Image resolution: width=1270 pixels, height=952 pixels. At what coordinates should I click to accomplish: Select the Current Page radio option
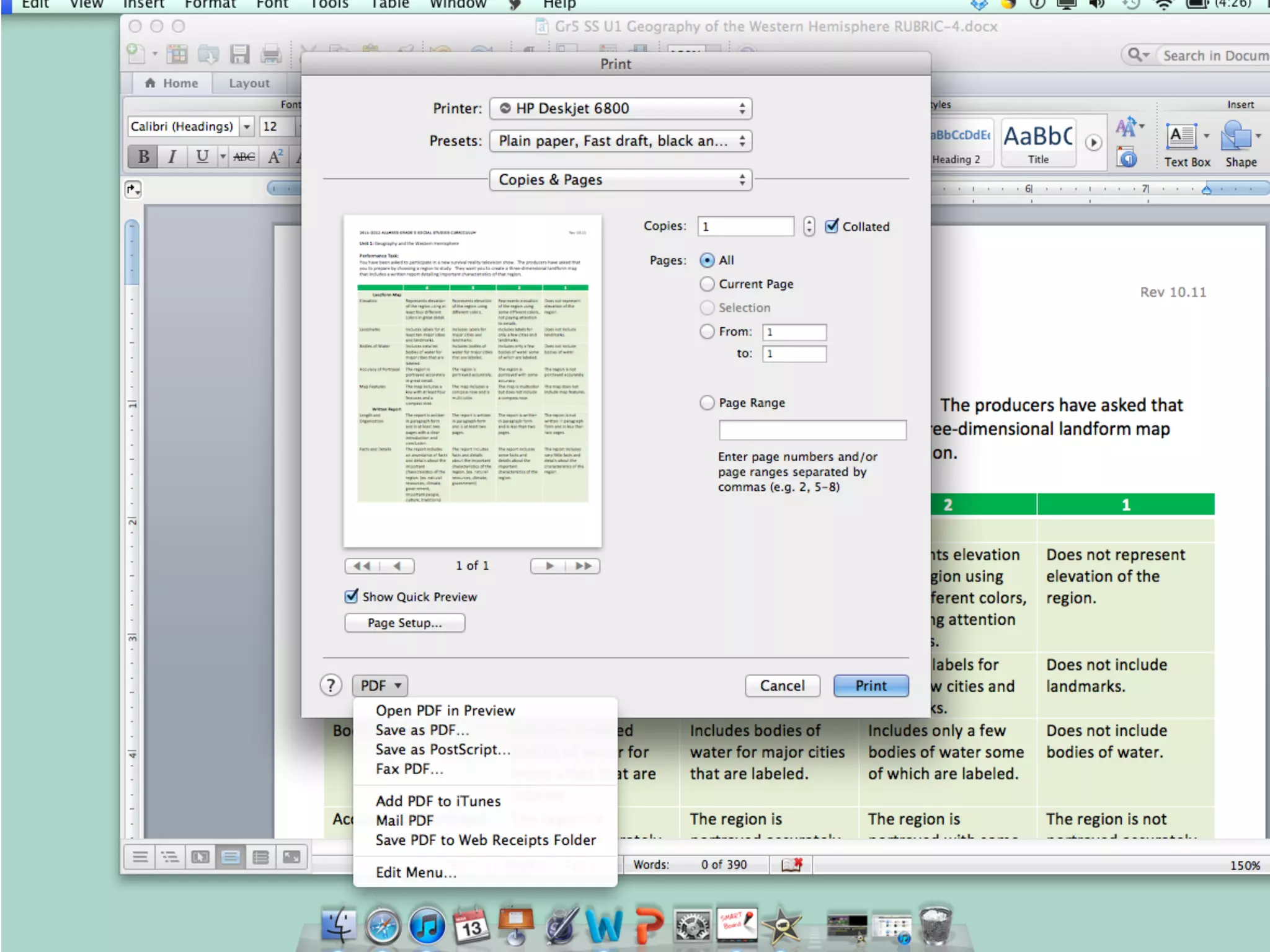point(707,284)
